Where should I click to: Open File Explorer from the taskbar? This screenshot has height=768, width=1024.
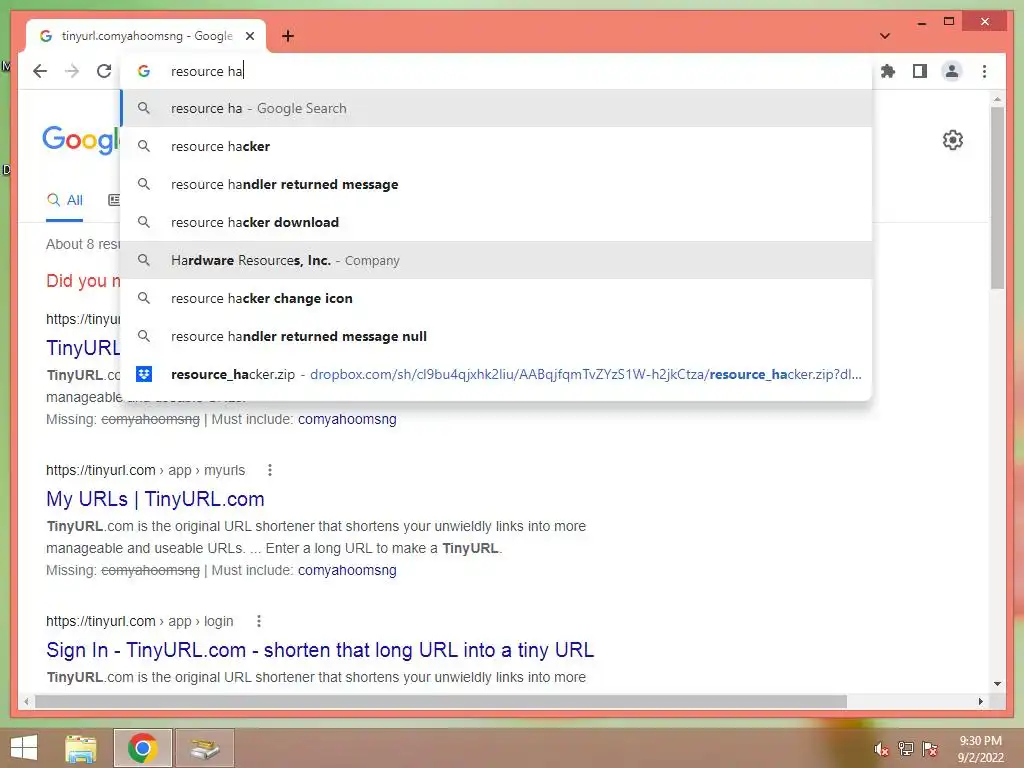point(81,748)
